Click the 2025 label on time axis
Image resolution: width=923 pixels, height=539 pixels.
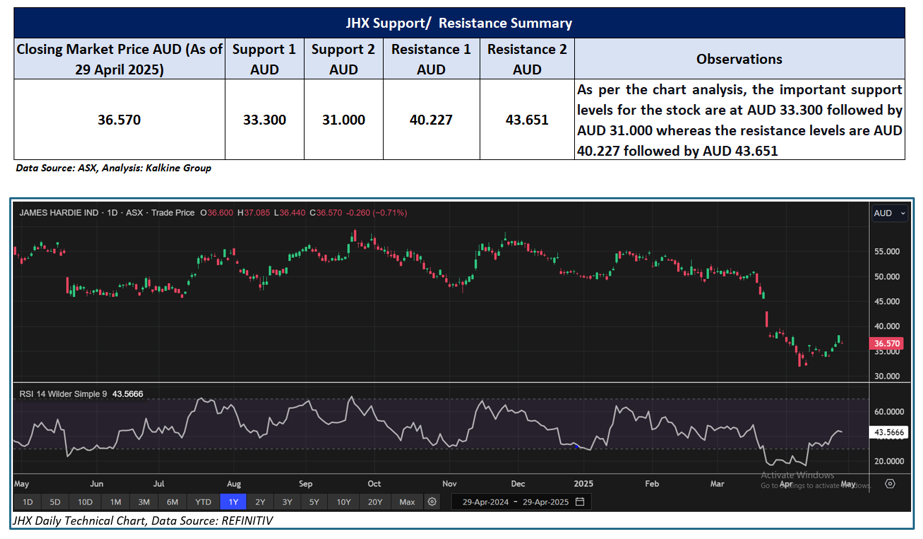[x=583, y=484]
